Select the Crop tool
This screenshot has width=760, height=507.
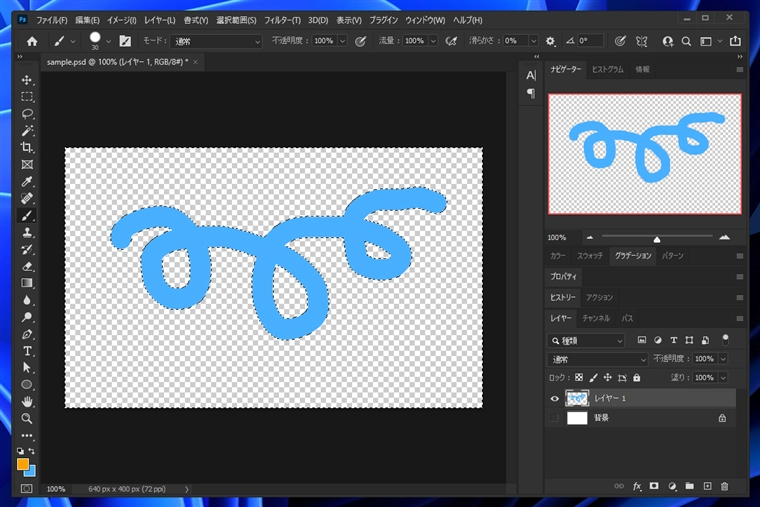click(x=27, y=148)
